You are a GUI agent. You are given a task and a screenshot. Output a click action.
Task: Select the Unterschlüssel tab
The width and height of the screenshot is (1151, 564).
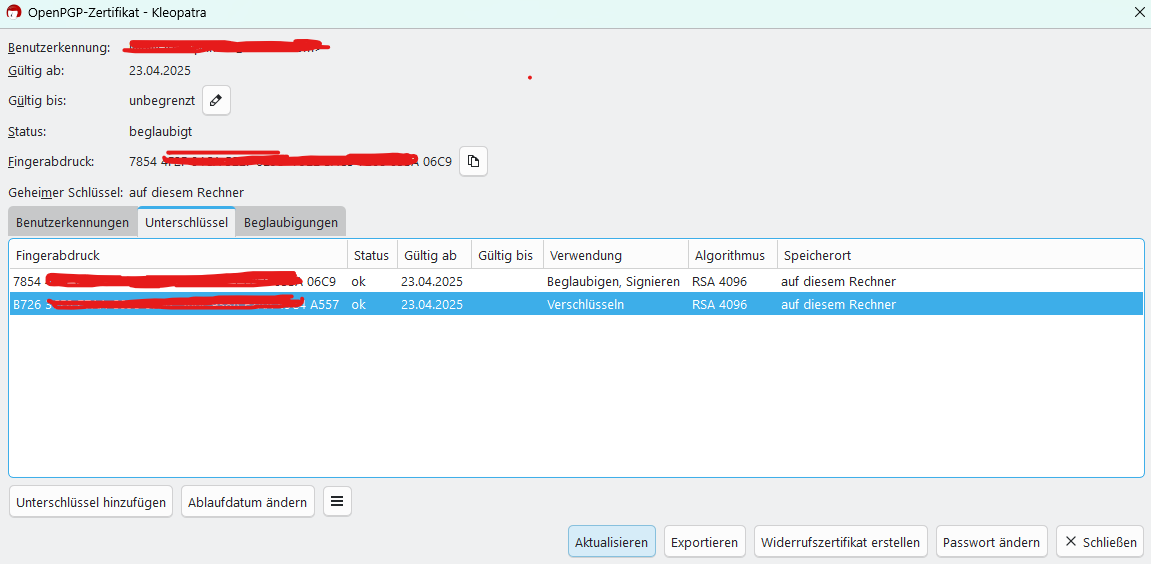(186, 222)
